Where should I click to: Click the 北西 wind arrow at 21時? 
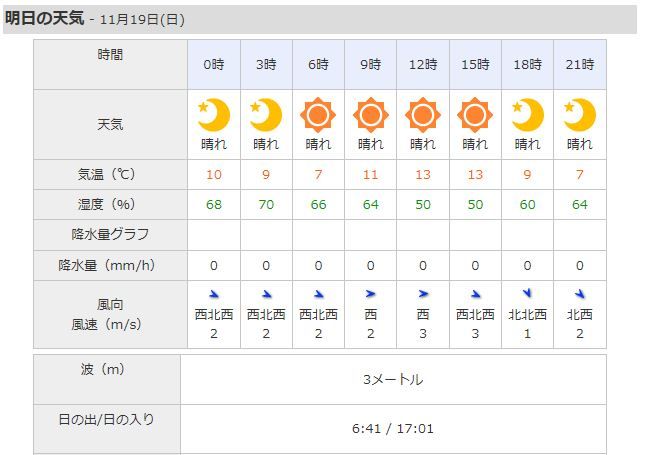point(580,294)
